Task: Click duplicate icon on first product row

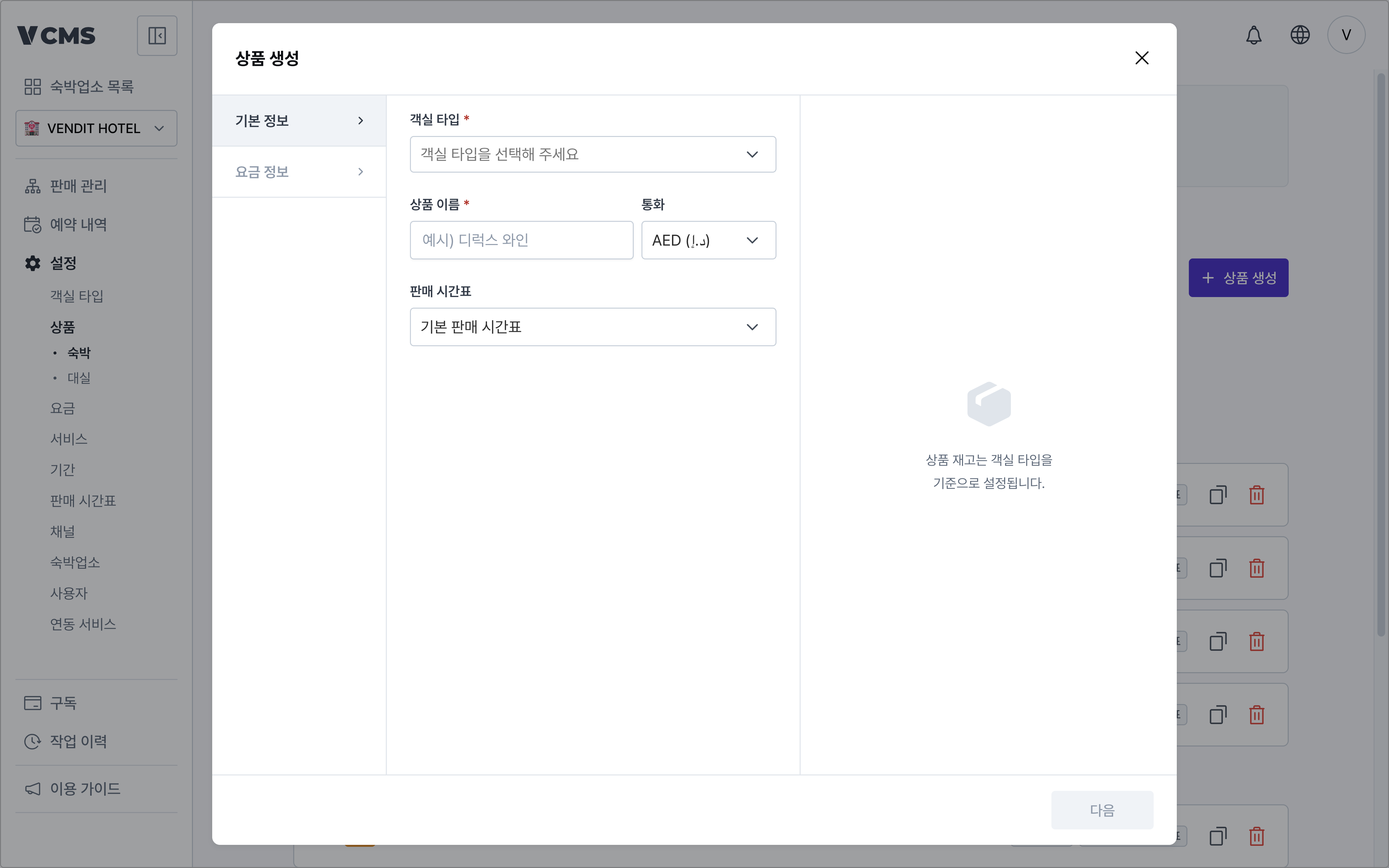Action: click(1218, 495)
